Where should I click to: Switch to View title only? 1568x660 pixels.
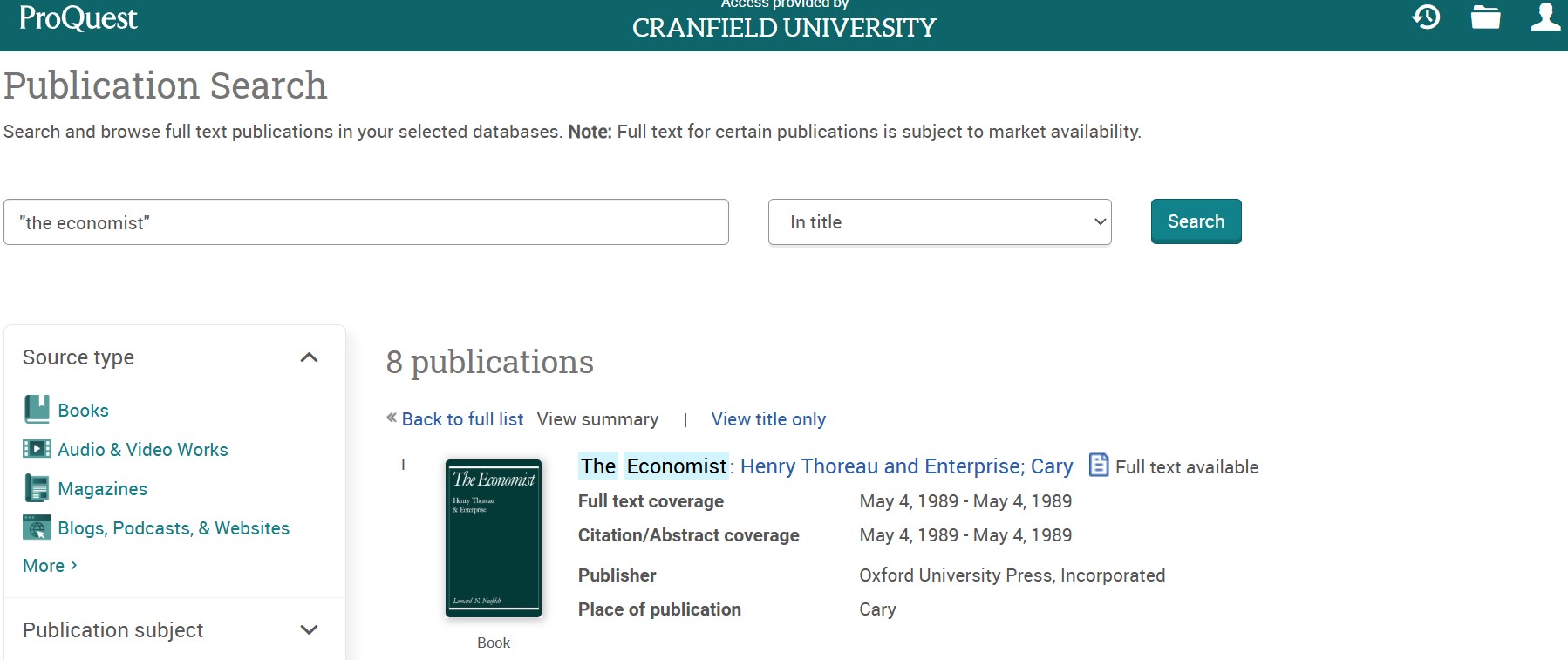[767, 419]
